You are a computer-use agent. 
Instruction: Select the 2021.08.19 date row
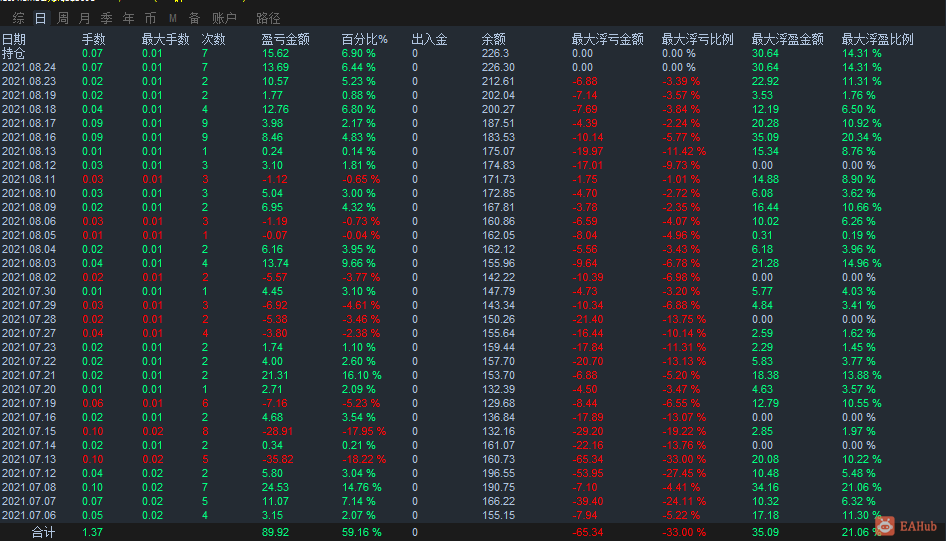pyautogui.click(x=473, y=95)
